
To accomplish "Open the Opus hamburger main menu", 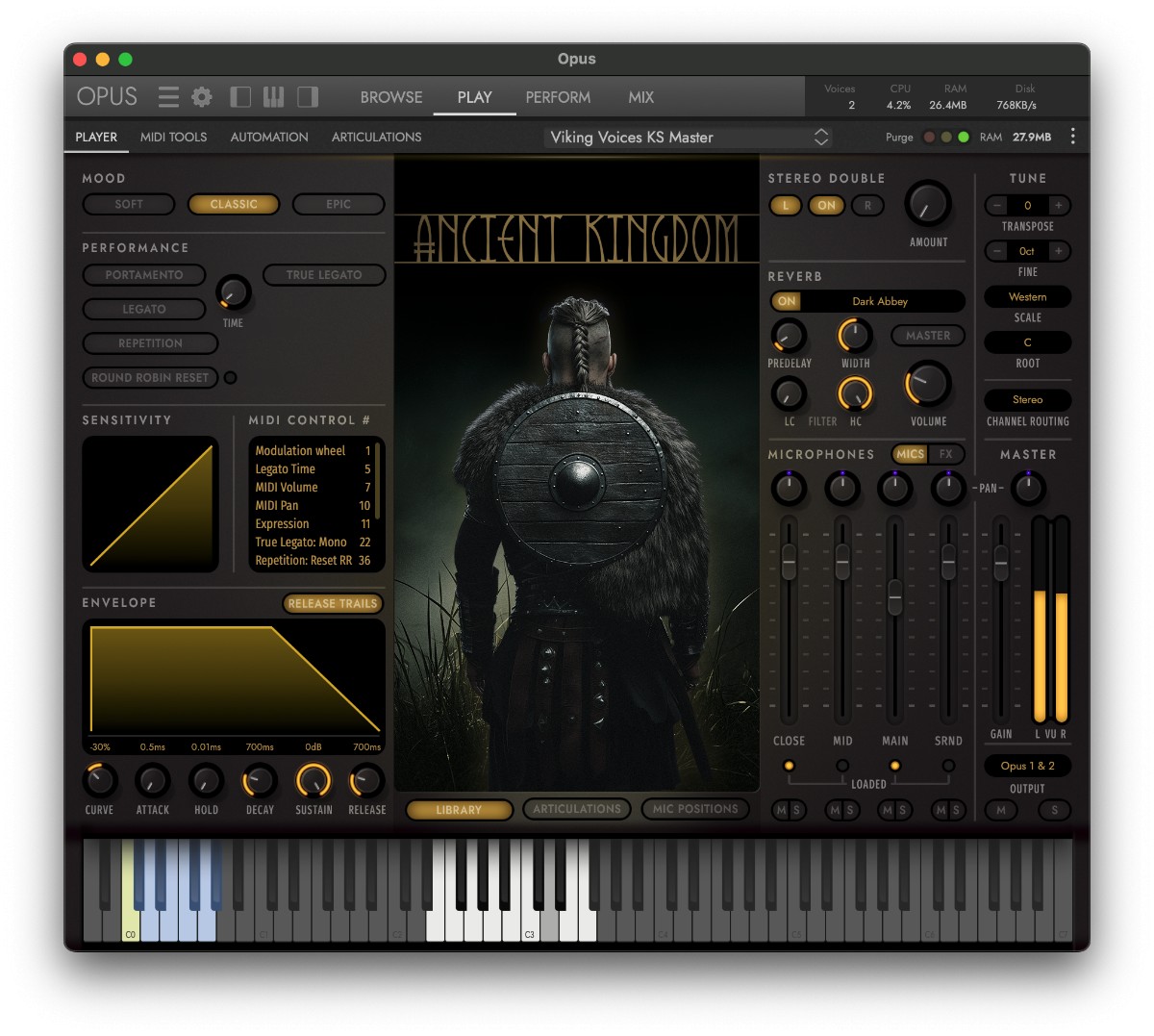I will pos(168,97).
